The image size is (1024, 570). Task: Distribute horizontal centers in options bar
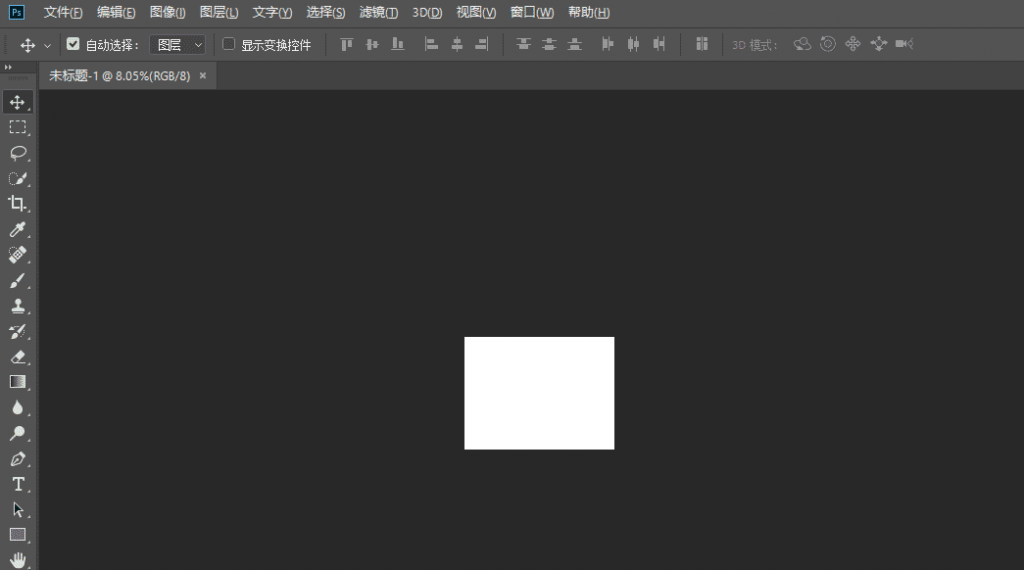point(633,44)
